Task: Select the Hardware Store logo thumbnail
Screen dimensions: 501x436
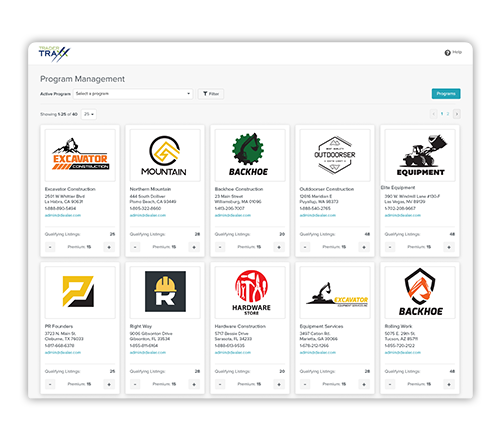Action: click(250, 292)
